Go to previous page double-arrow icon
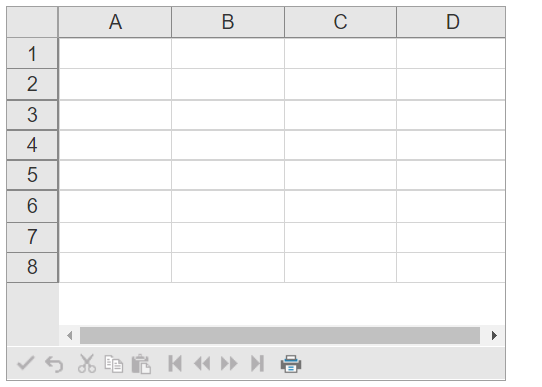 (x=202, y=364)
